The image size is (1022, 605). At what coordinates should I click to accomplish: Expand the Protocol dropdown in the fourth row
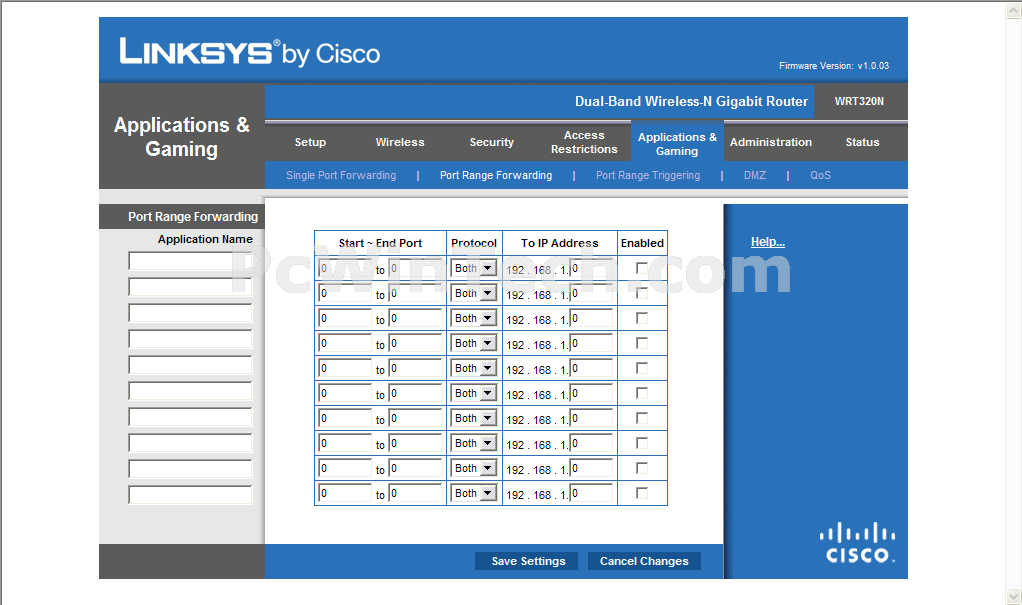click(x=474, y=343)
